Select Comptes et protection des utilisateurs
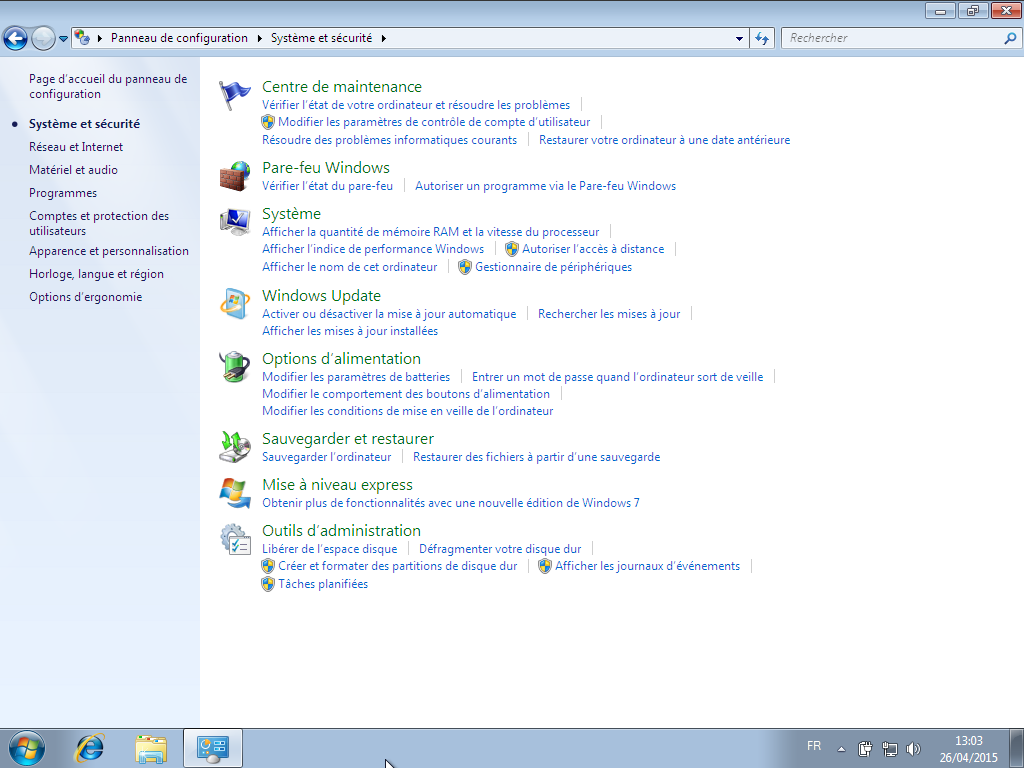The width and height of the screenshot is (1024, 768). tap(99, 223)
